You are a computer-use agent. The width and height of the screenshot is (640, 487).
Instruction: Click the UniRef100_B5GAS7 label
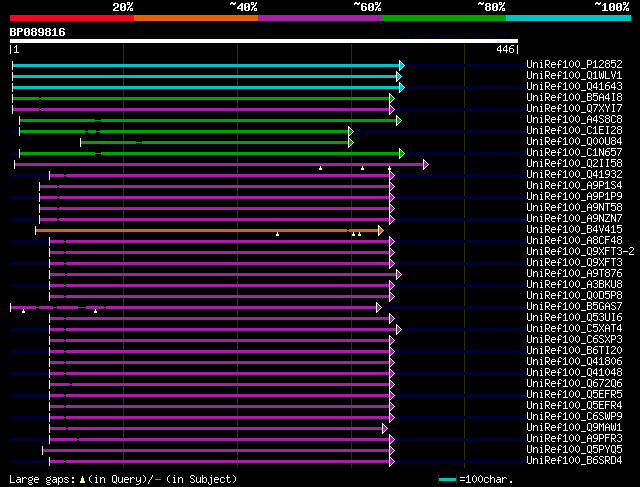pos(574,307)
